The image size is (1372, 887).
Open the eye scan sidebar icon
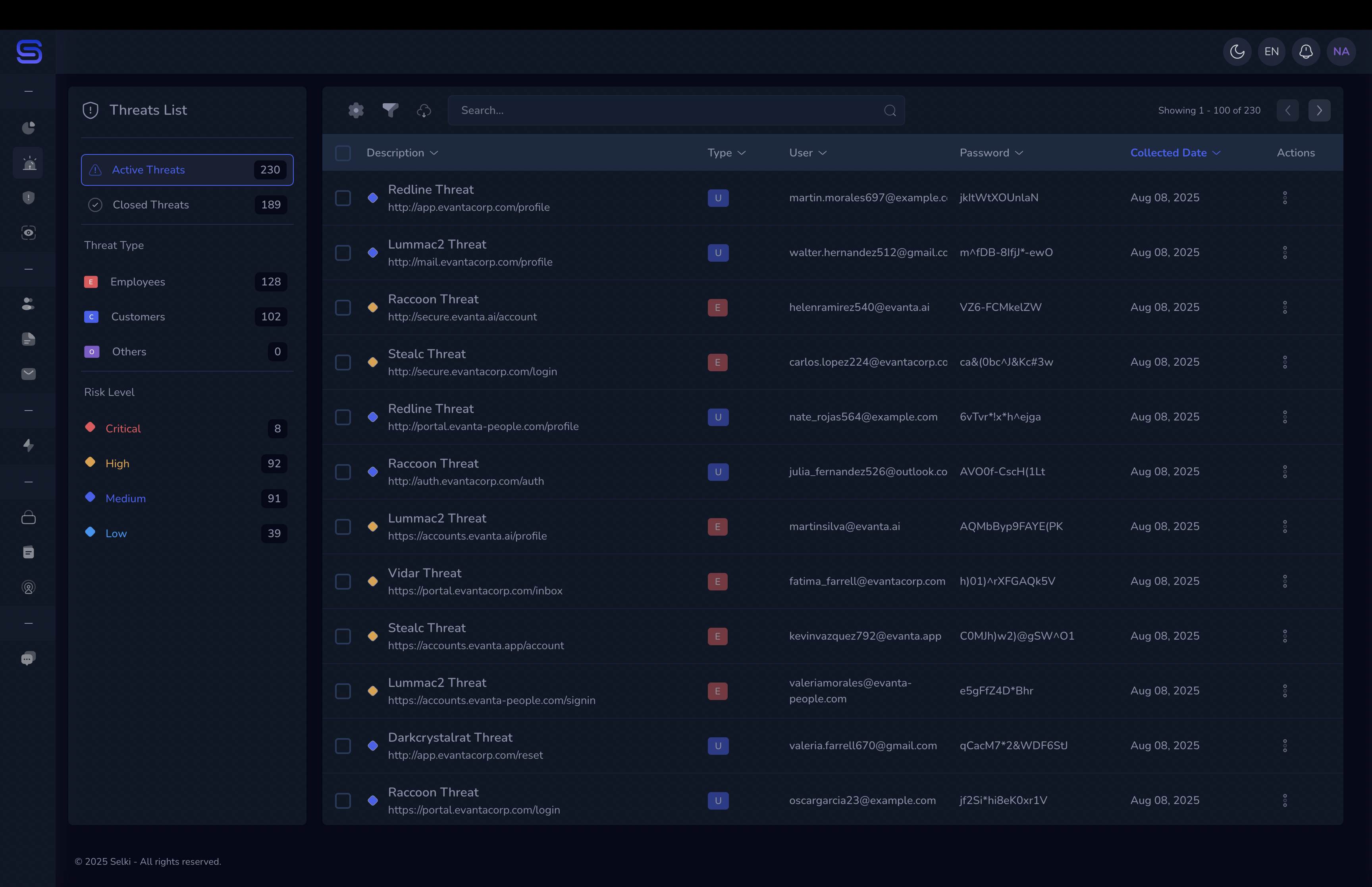pos(28,233)
